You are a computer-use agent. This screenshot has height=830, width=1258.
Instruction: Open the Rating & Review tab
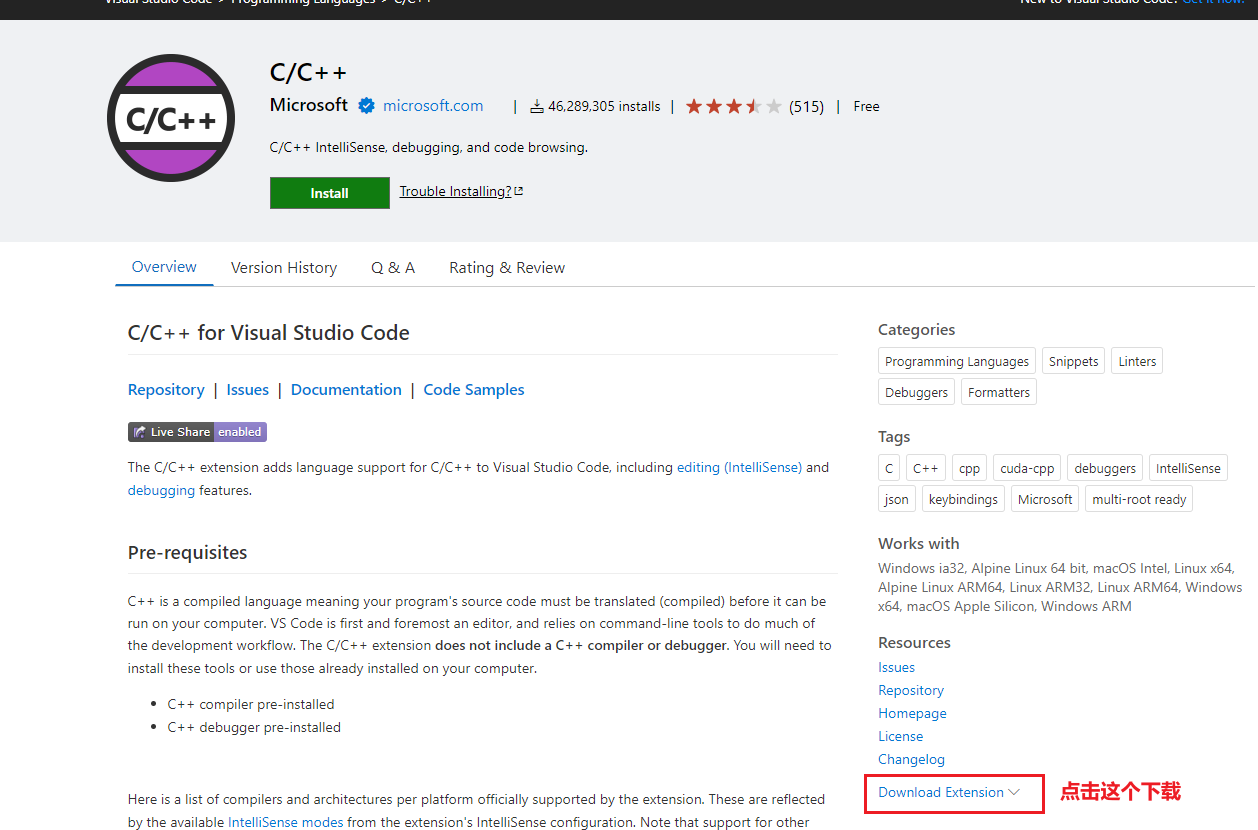507,268
